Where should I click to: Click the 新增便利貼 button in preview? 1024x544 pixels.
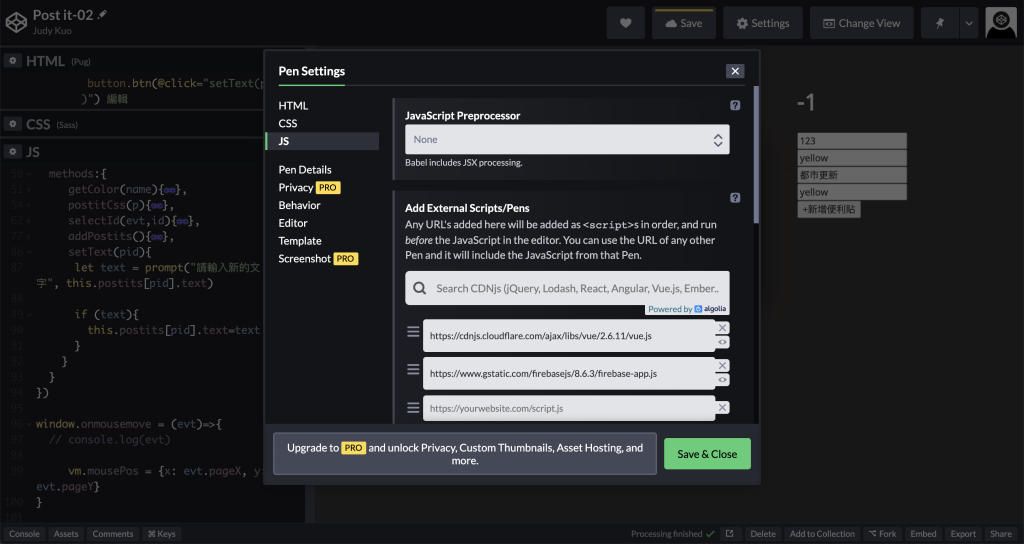[829, 210]
